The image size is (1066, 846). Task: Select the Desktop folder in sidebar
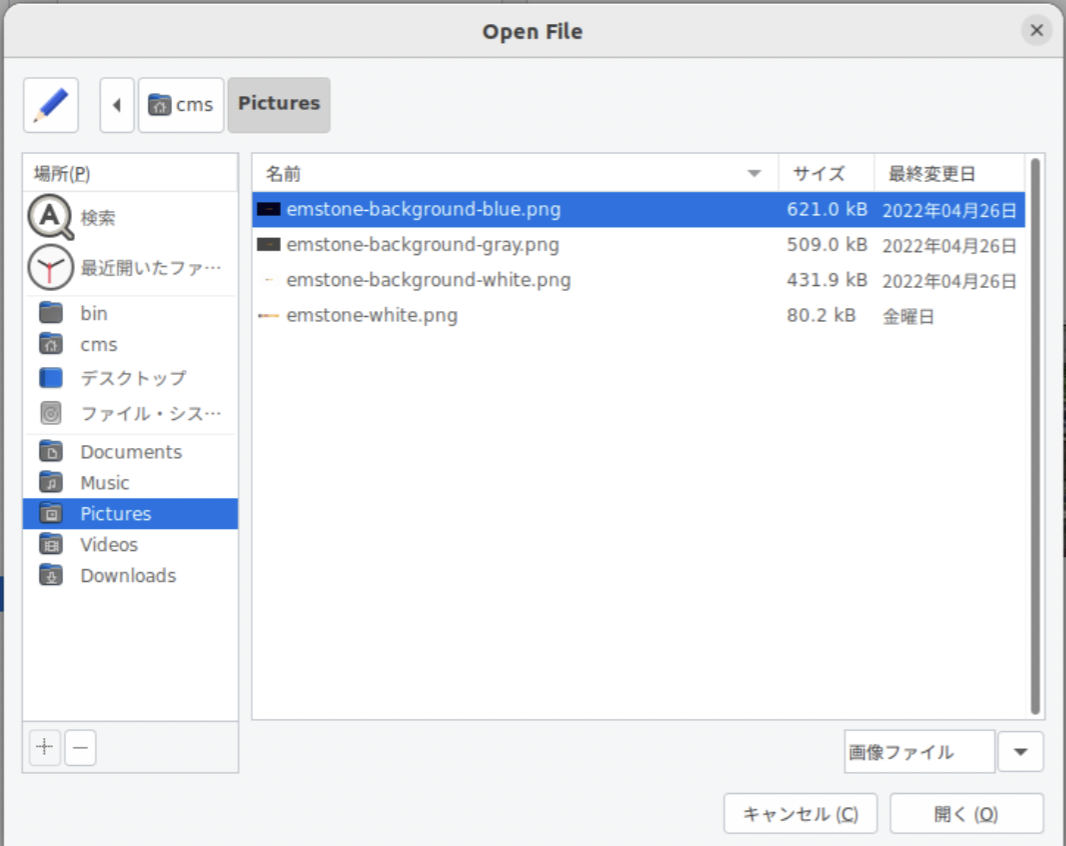pos(132,378)
